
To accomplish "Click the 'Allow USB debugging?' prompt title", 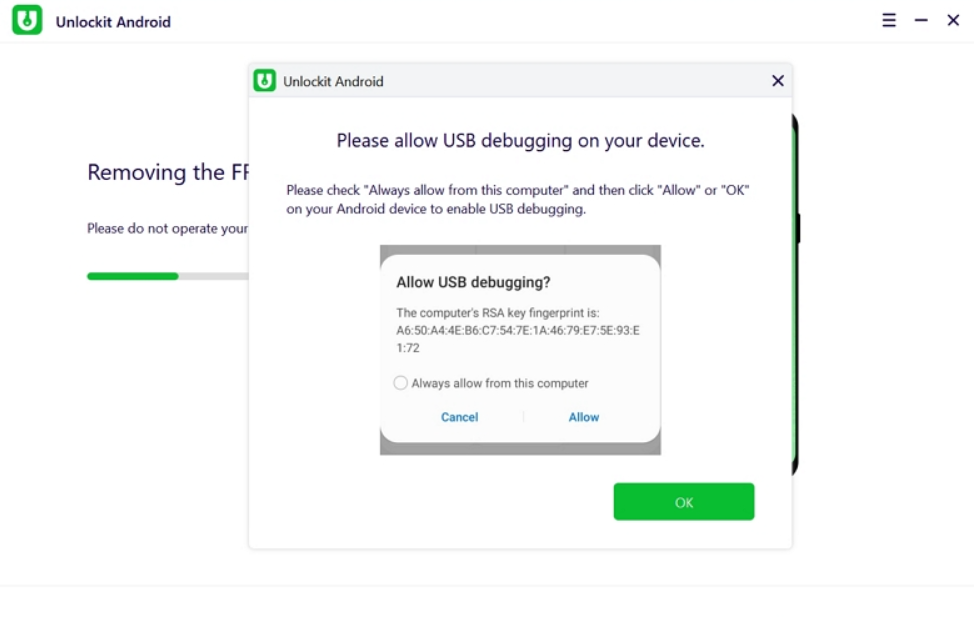I will [473, 283].
